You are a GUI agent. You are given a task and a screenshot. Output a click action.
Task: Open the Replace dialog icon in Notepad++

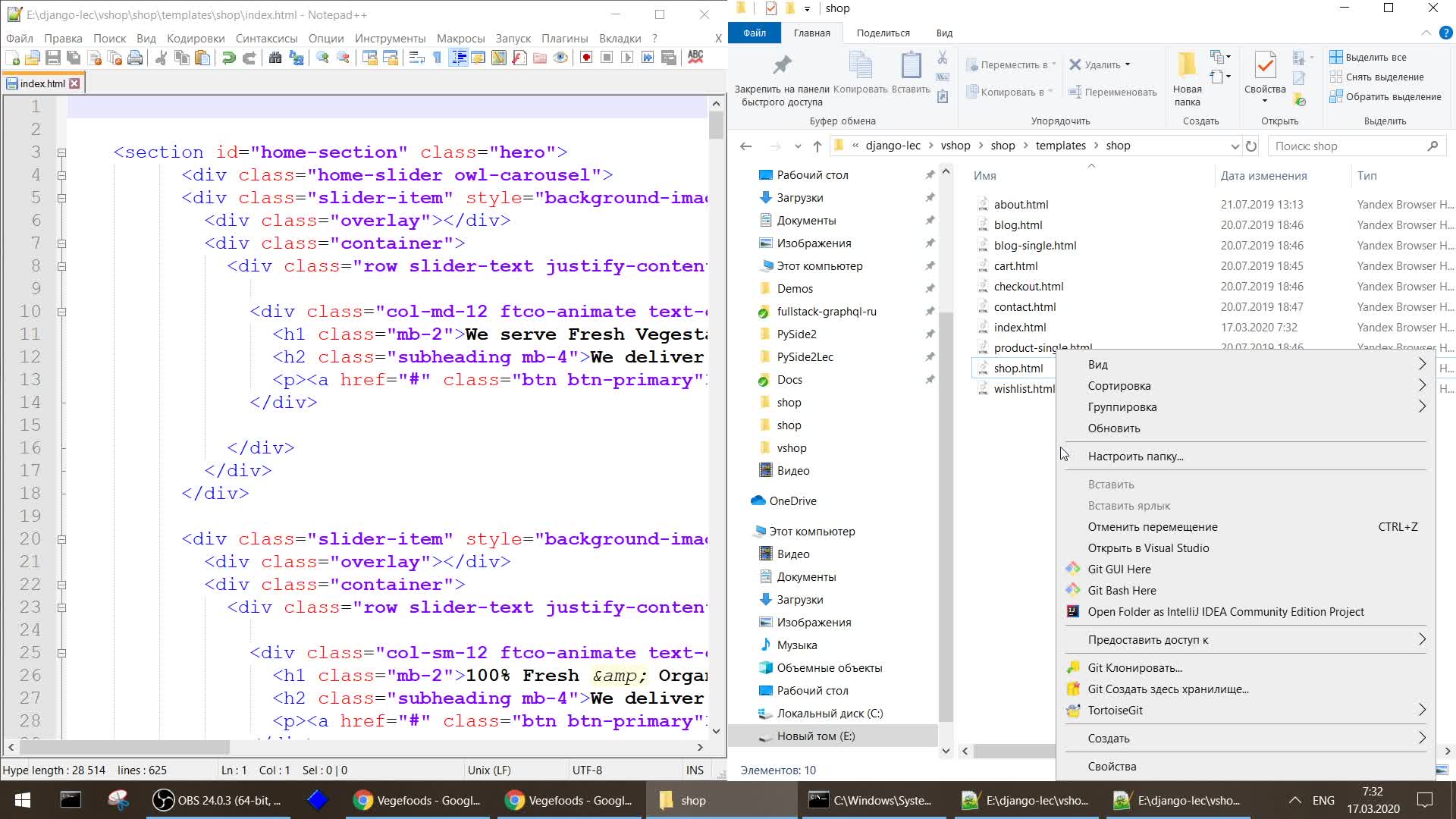[297, 58]
